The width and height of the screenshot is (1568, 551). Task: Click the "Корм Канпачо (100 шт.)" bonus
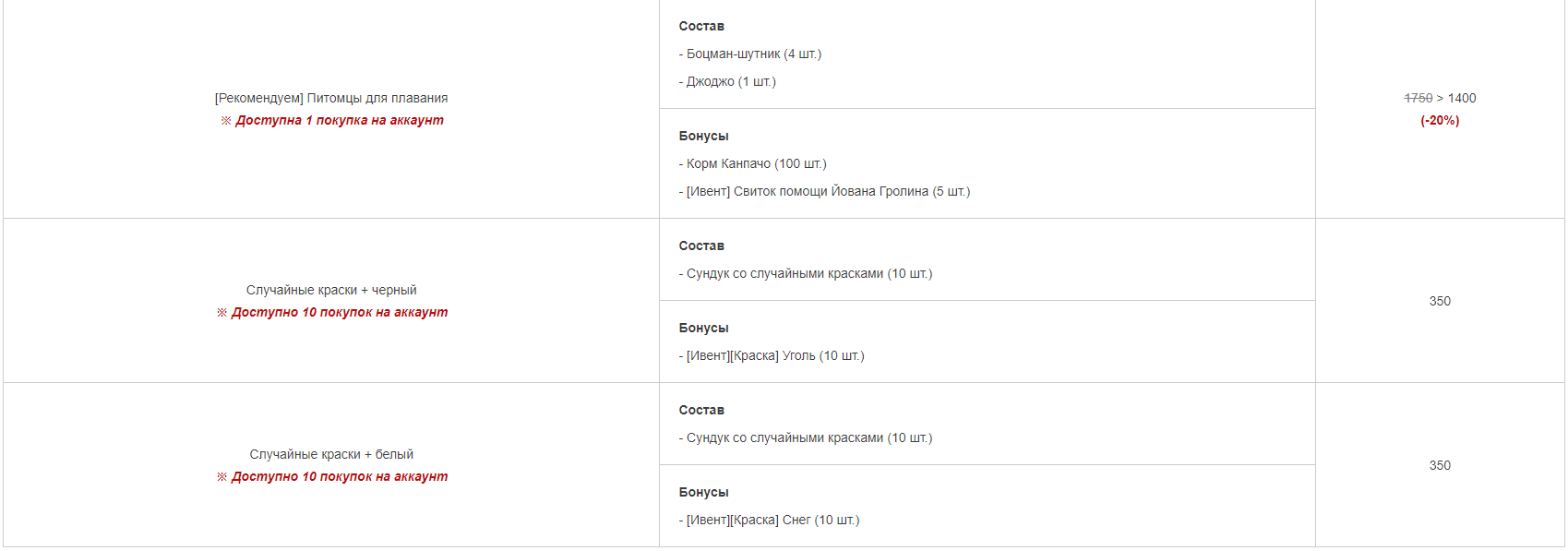[756, 164]
